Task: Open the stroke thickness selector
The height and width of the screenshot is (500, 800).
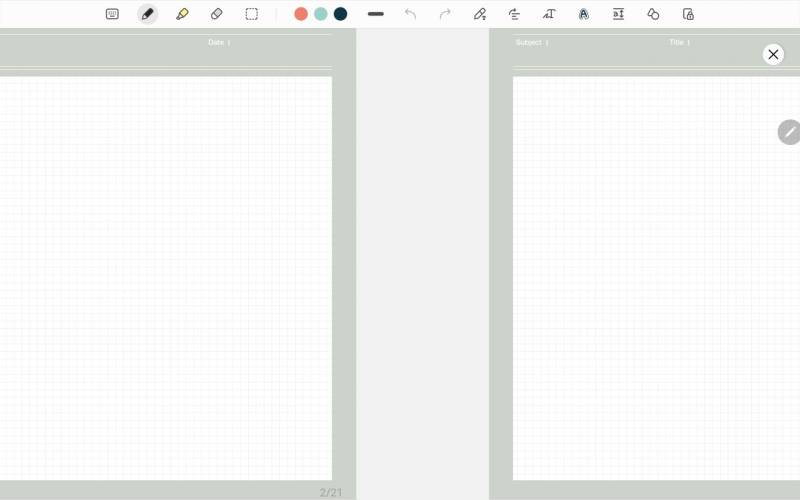Action: [x=376, y=14]
